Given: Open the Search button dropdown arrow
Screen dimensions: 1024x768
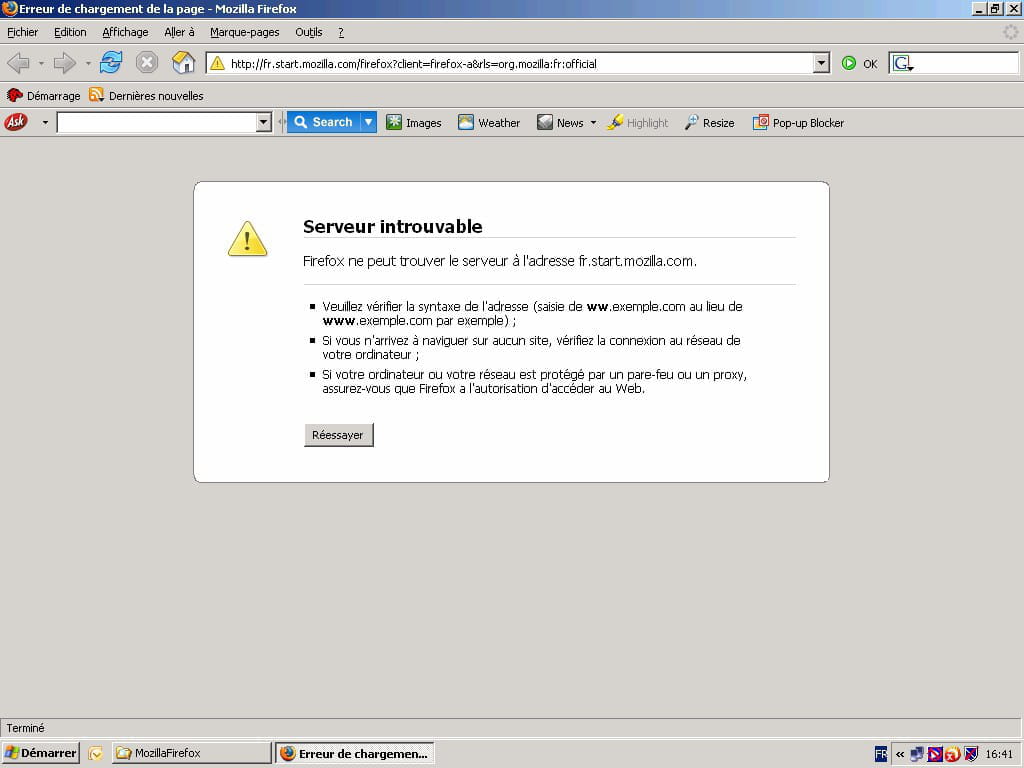Looking at the screenshot, I should point(369,122).
